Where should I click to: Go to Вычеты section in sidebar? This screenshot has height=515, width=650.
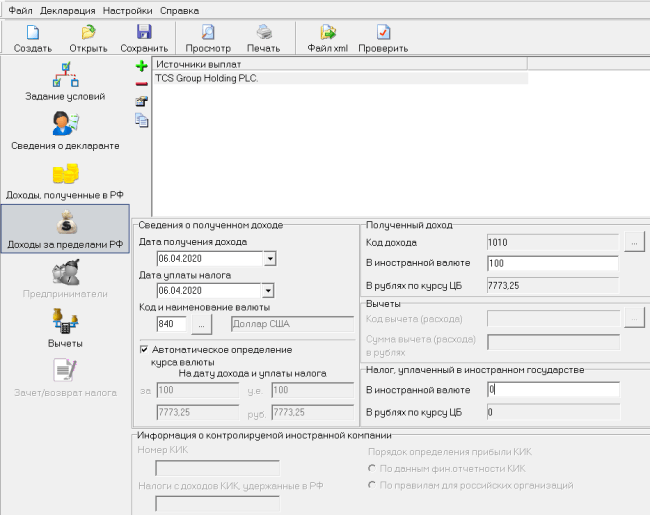66,328
